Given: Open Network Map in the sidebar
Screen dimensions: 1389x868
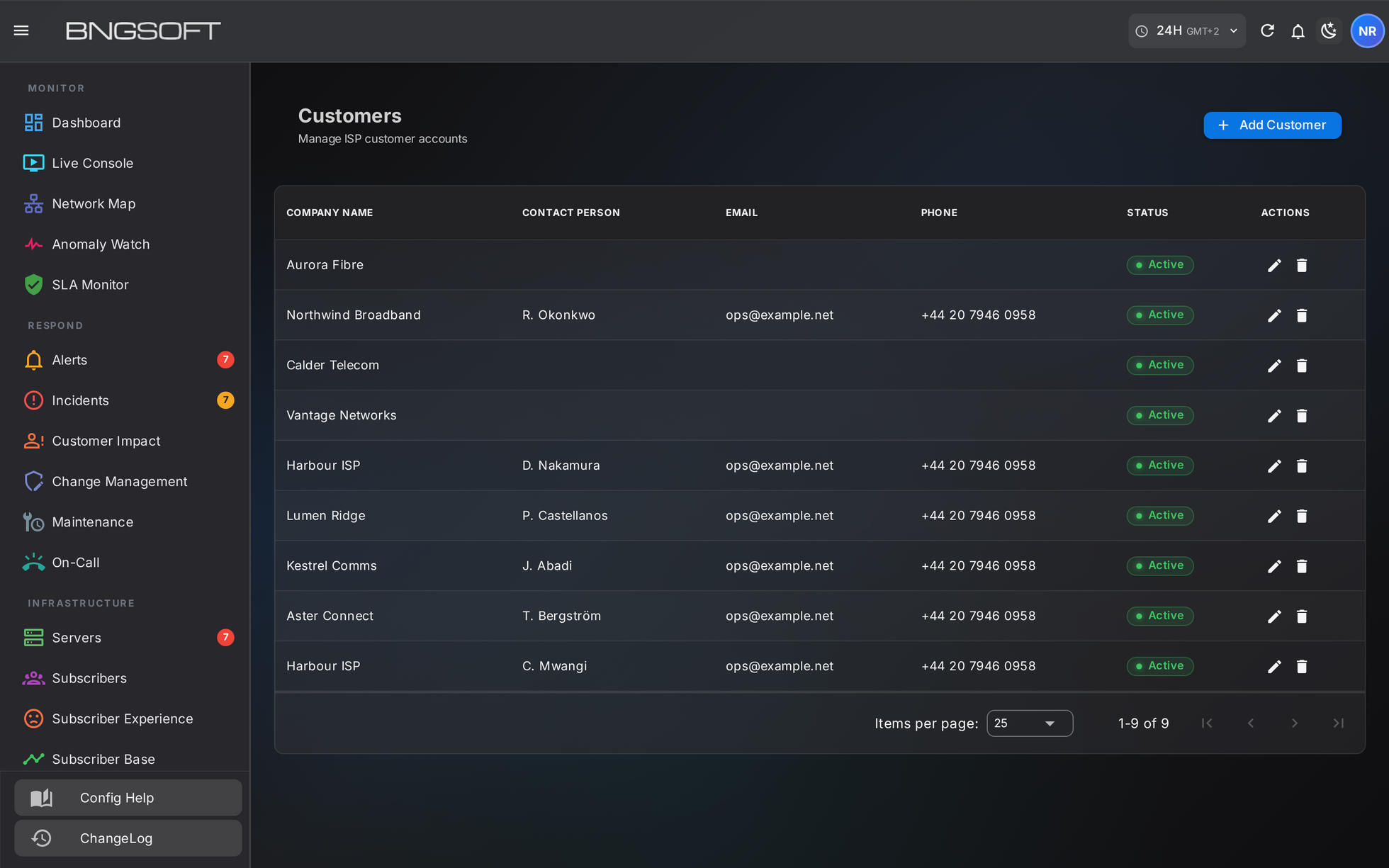Looking at the screenshot, I should (x=125, y=203).
